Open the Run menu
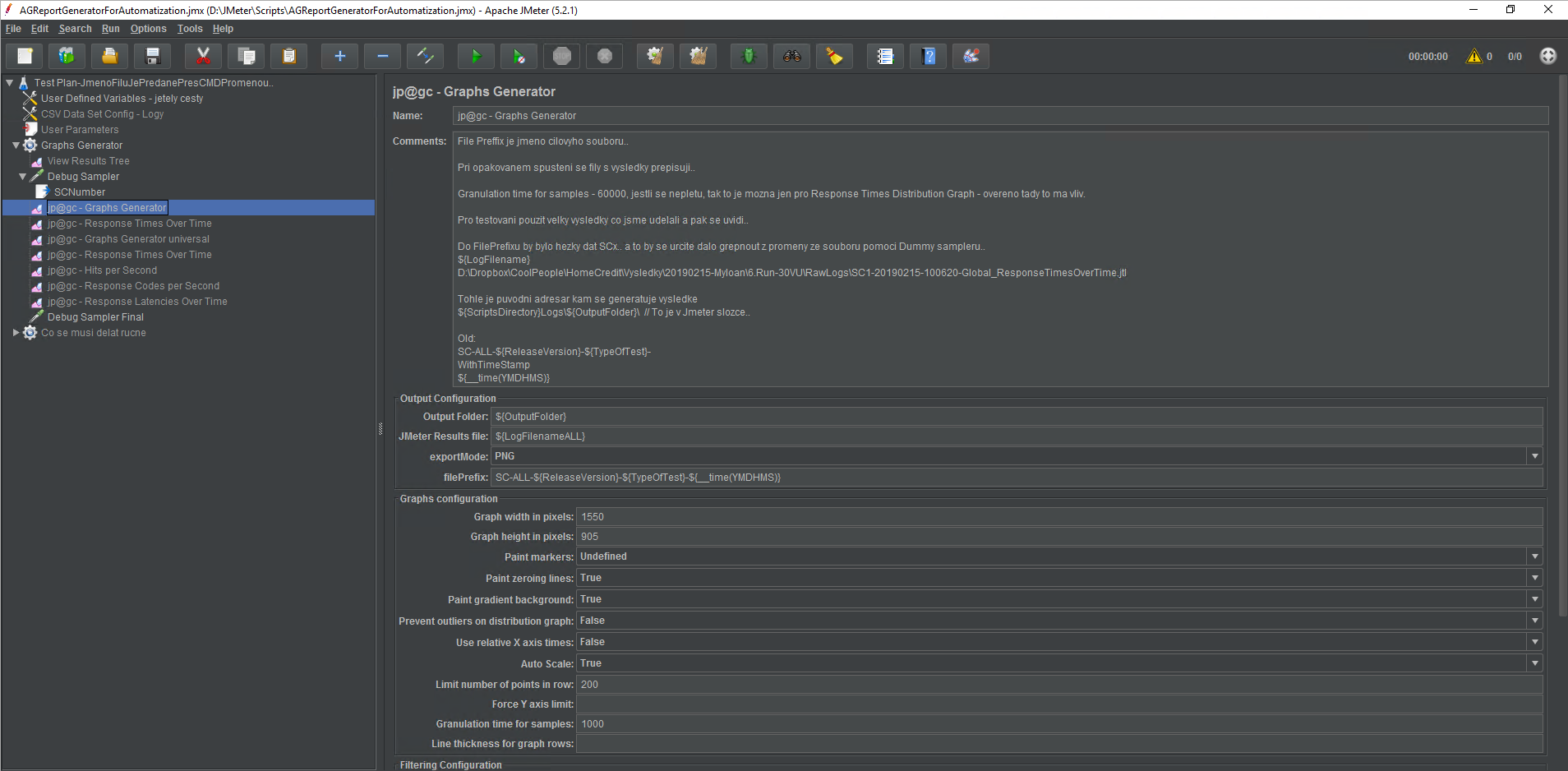Screen dimensions: 1568x771 pos(110,29)
